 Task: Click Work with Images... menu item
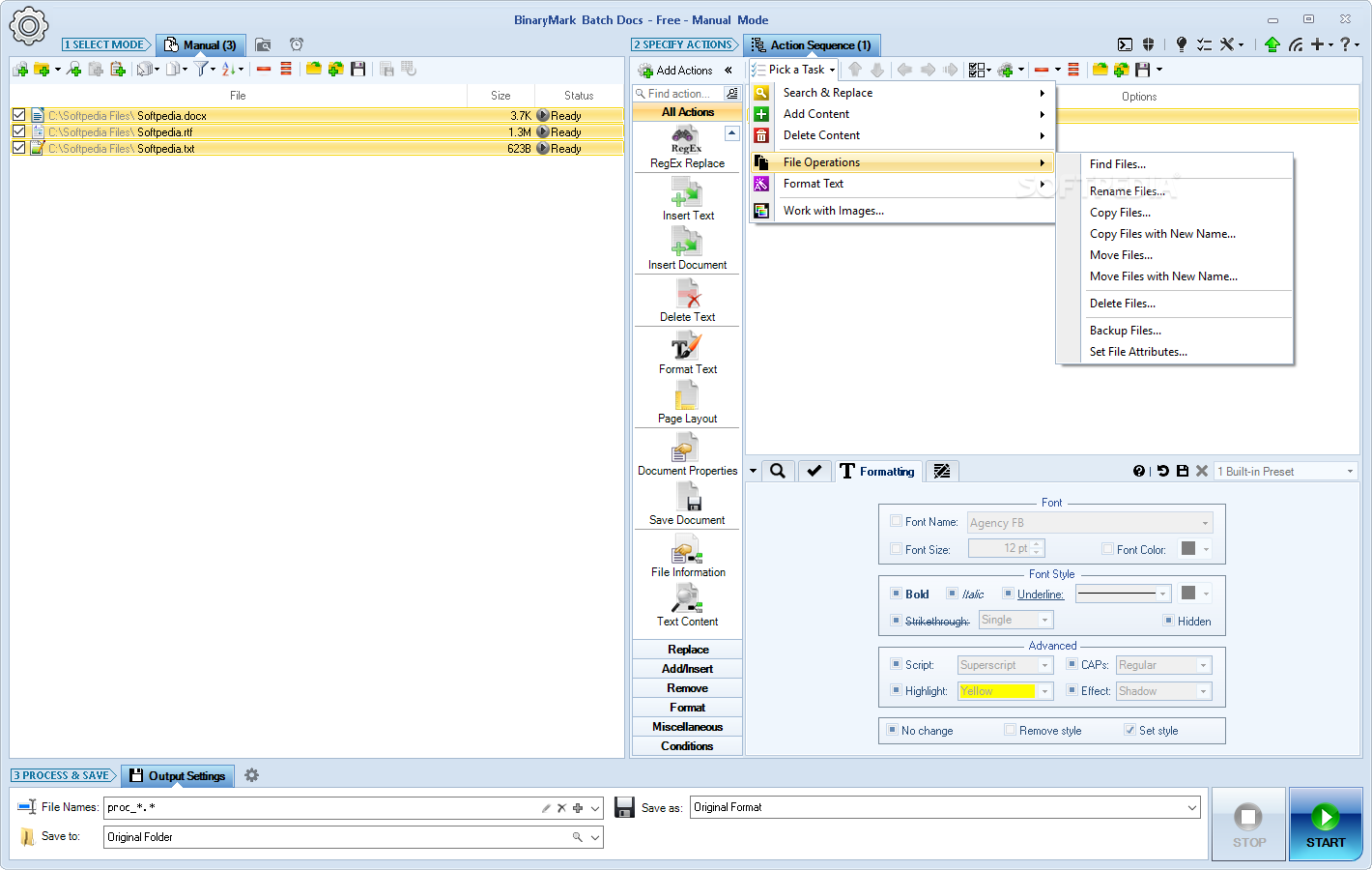point(901,211)
